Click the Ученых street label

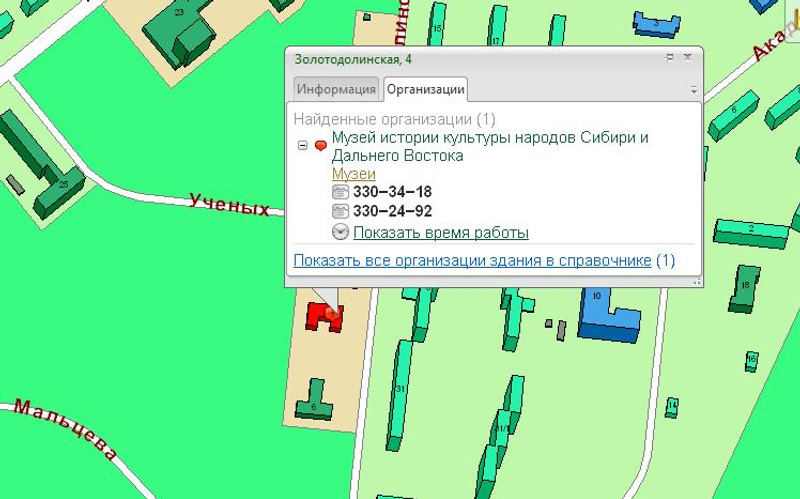(229, 205)
